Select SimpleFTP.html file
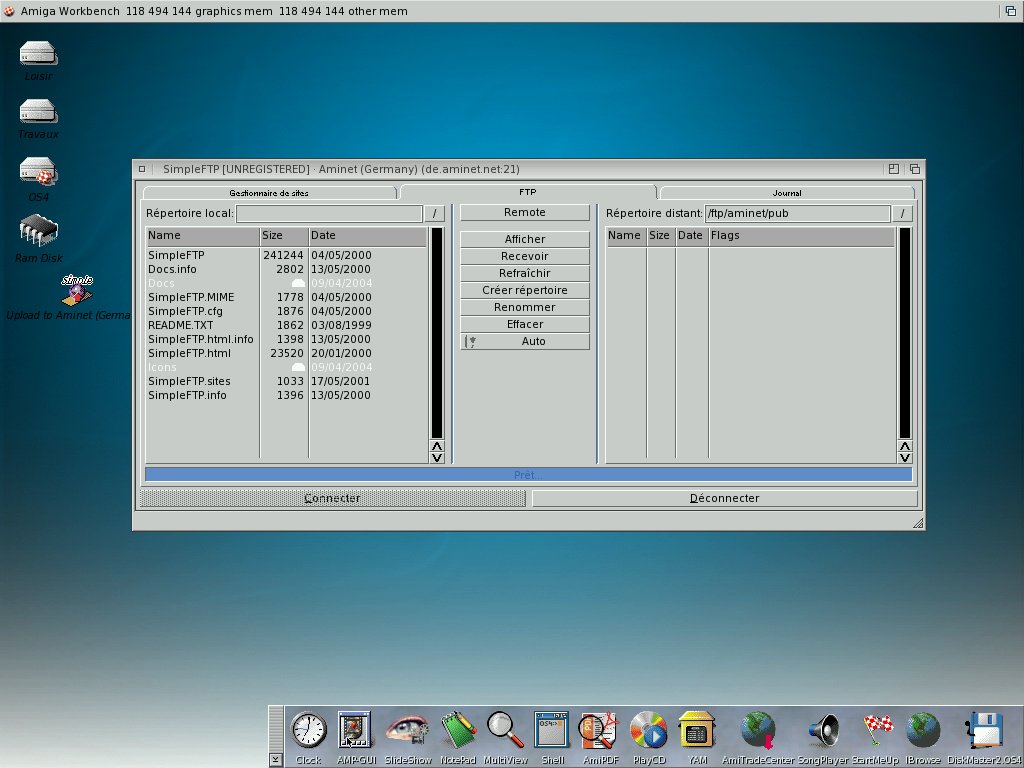The height and width of the screenshot is (768, 1024). coord(287,353)
